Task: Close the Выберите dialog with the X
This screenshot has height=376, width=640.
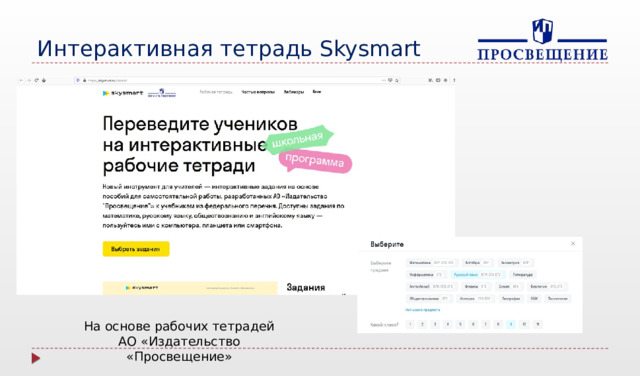Action: click(x=573, y=243)
